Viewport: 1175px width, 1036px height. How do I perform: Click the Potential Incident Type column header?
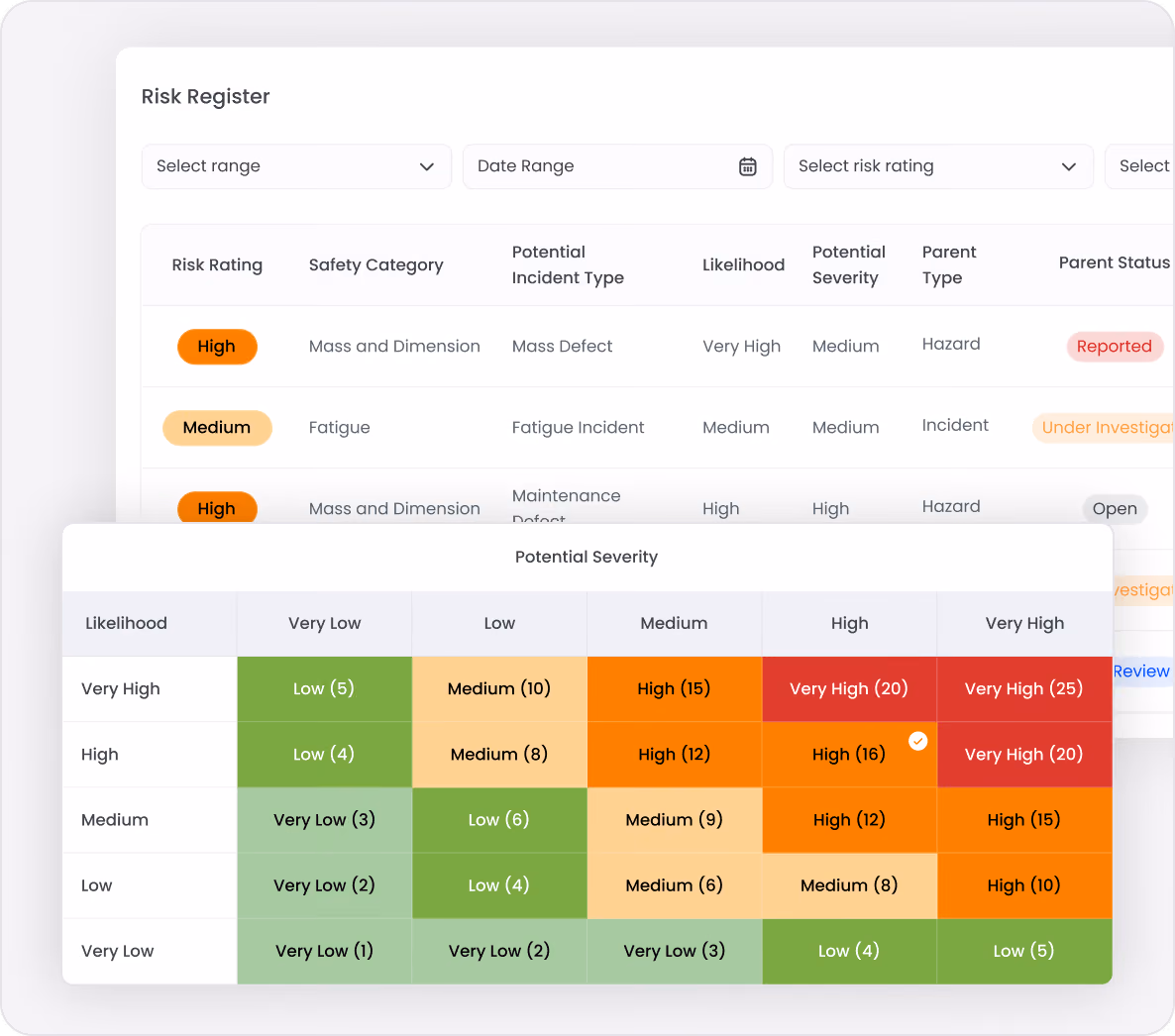[x=568, y=265]
